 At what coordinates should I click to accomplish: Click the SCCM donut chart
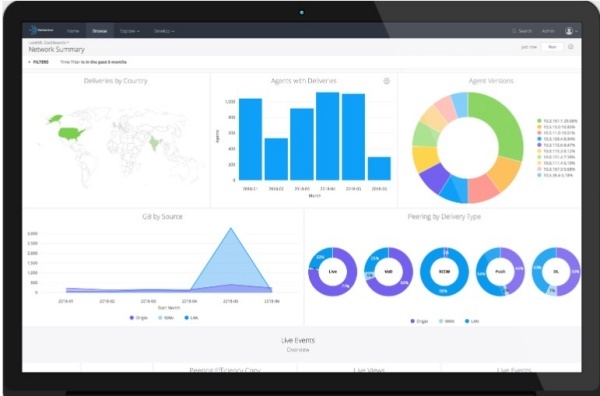[x=444, y=272]
